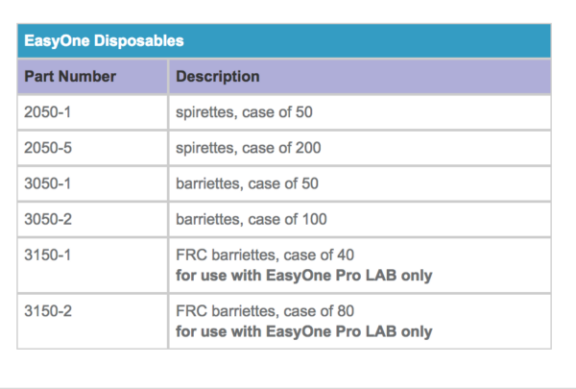The image size is (576, 389).
Task: Click part number 3050-1
Action: [x=47, y=183]
